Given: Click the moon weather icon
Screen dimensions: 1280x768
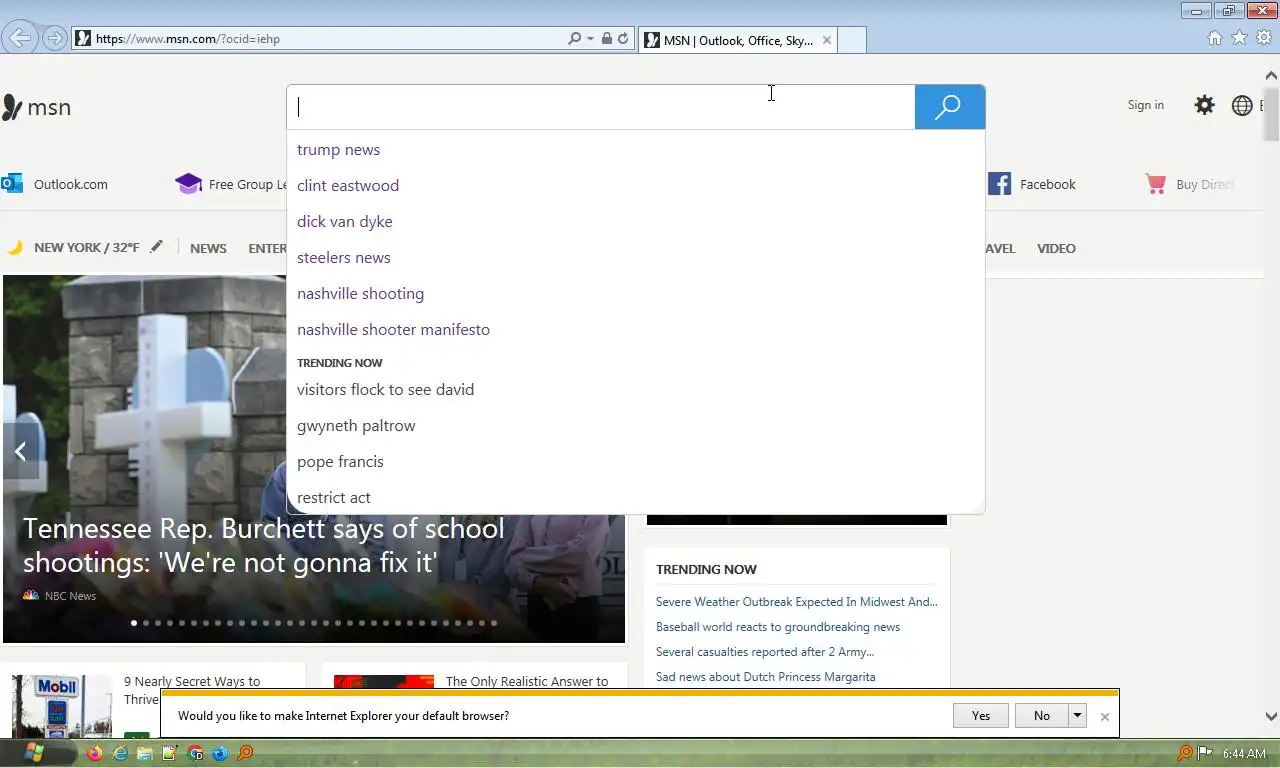Looking at the screenshot, I should click(x=15, y=247).
